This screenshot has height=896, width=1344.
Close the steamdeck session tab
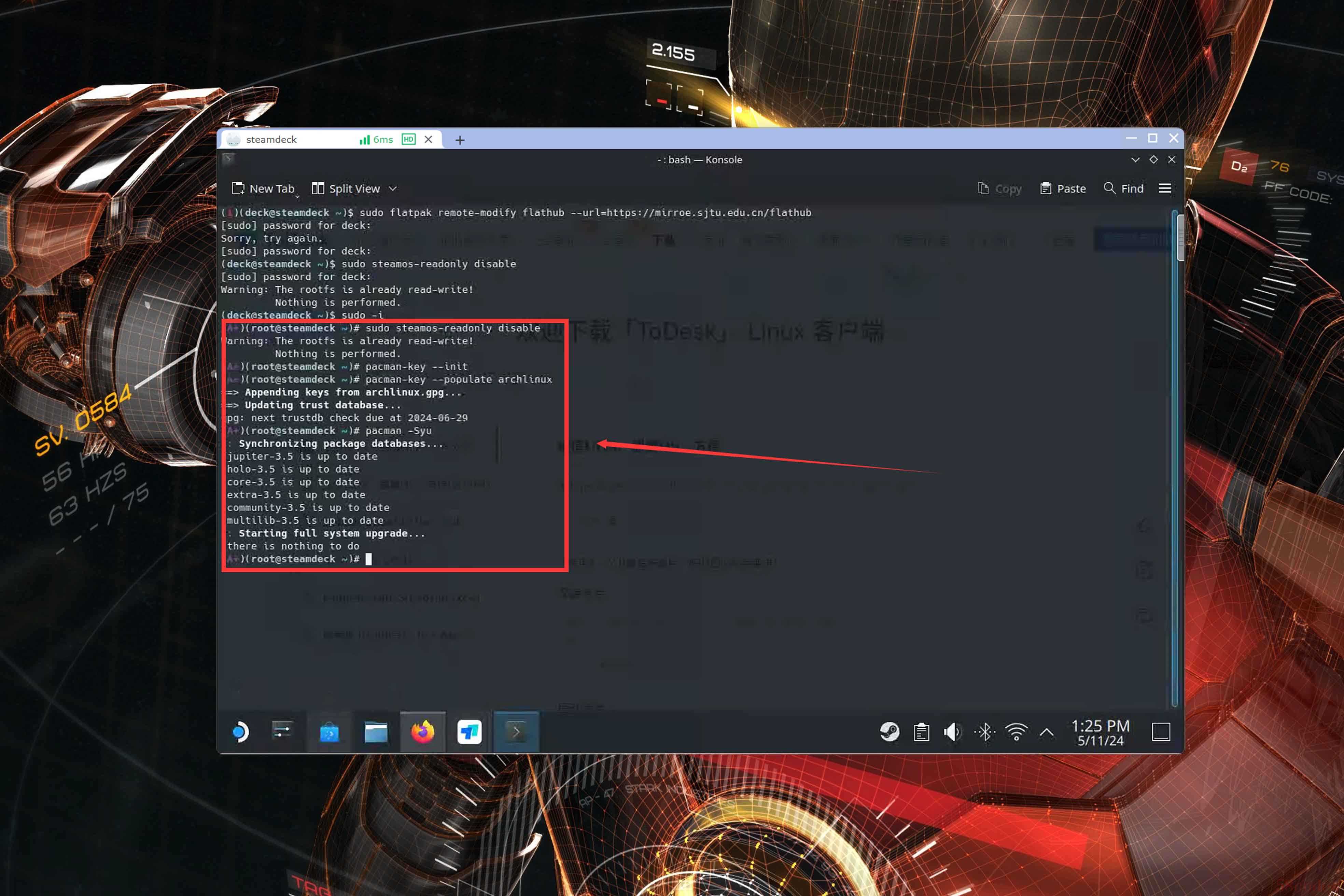click(428, 139)
